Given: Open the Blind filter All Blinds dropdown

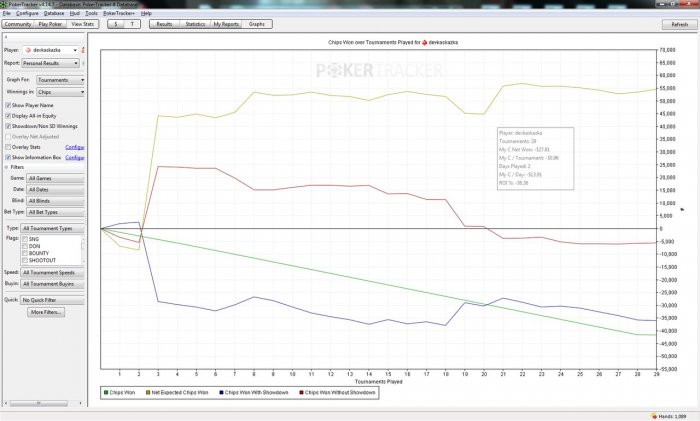Looking at the screenshot, I should 55,201.
